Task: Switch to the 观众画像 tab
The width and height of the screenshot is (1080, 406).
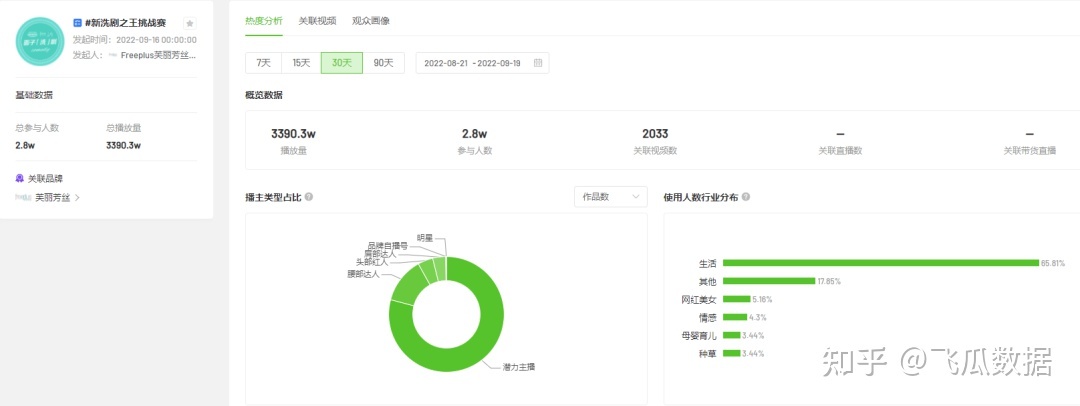Action: click(373, 20)
